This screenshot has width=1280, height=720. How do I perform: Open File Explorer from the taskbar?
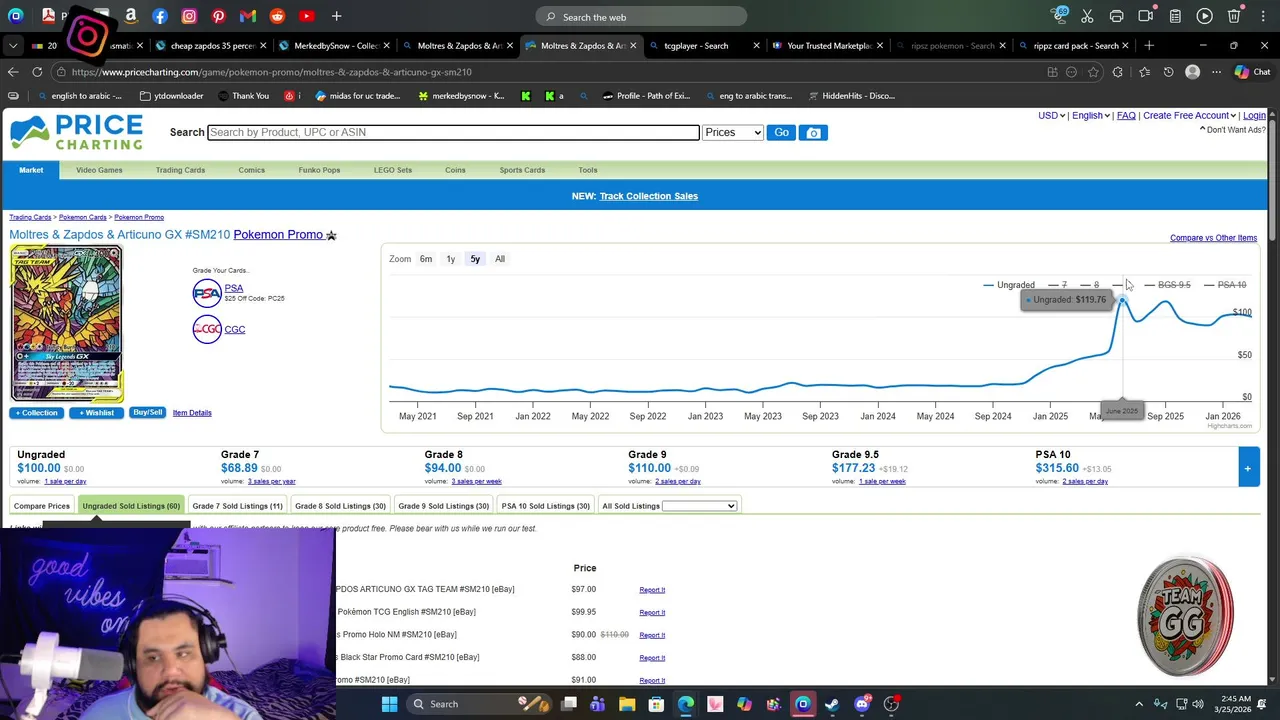click(x=627, y=704)
